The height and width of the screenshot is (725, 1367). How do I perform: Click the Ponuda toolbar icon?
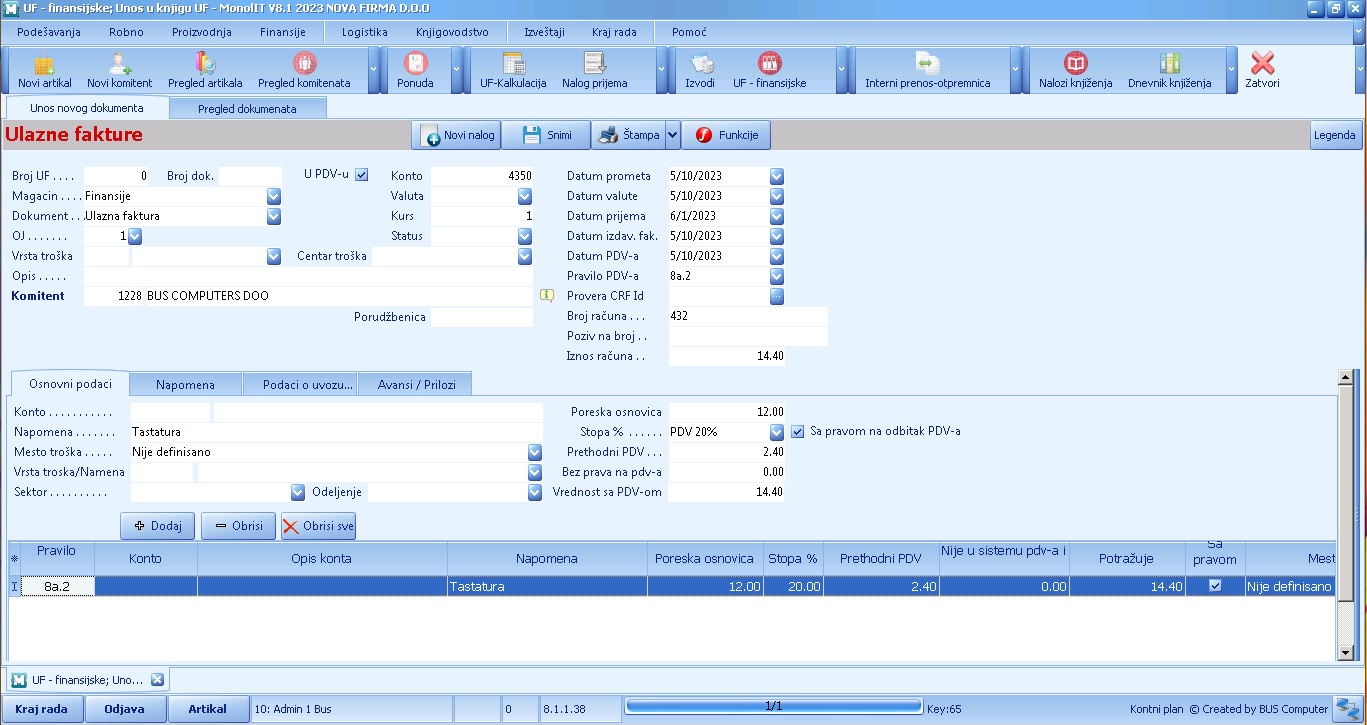(415, 71)
